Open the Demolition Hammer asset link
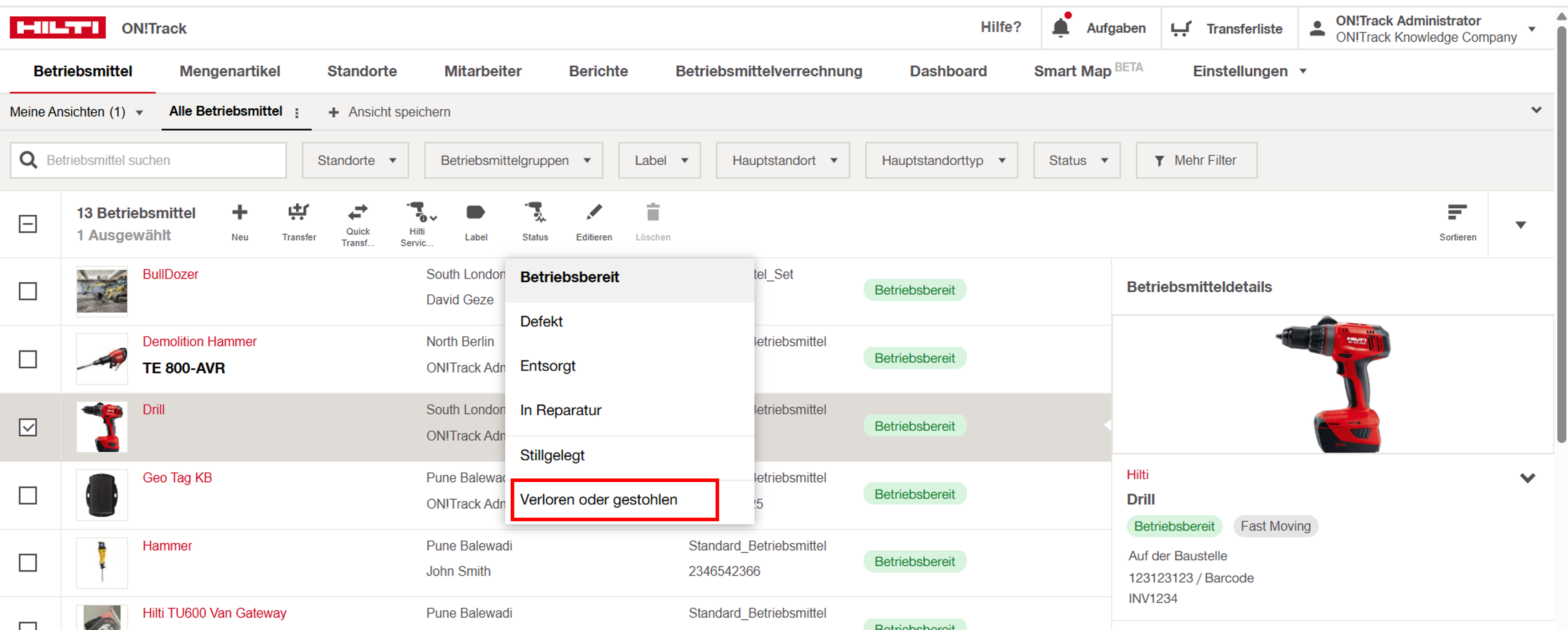The height and width of the screenshot is (630, 1568). (x=199, y=342)
